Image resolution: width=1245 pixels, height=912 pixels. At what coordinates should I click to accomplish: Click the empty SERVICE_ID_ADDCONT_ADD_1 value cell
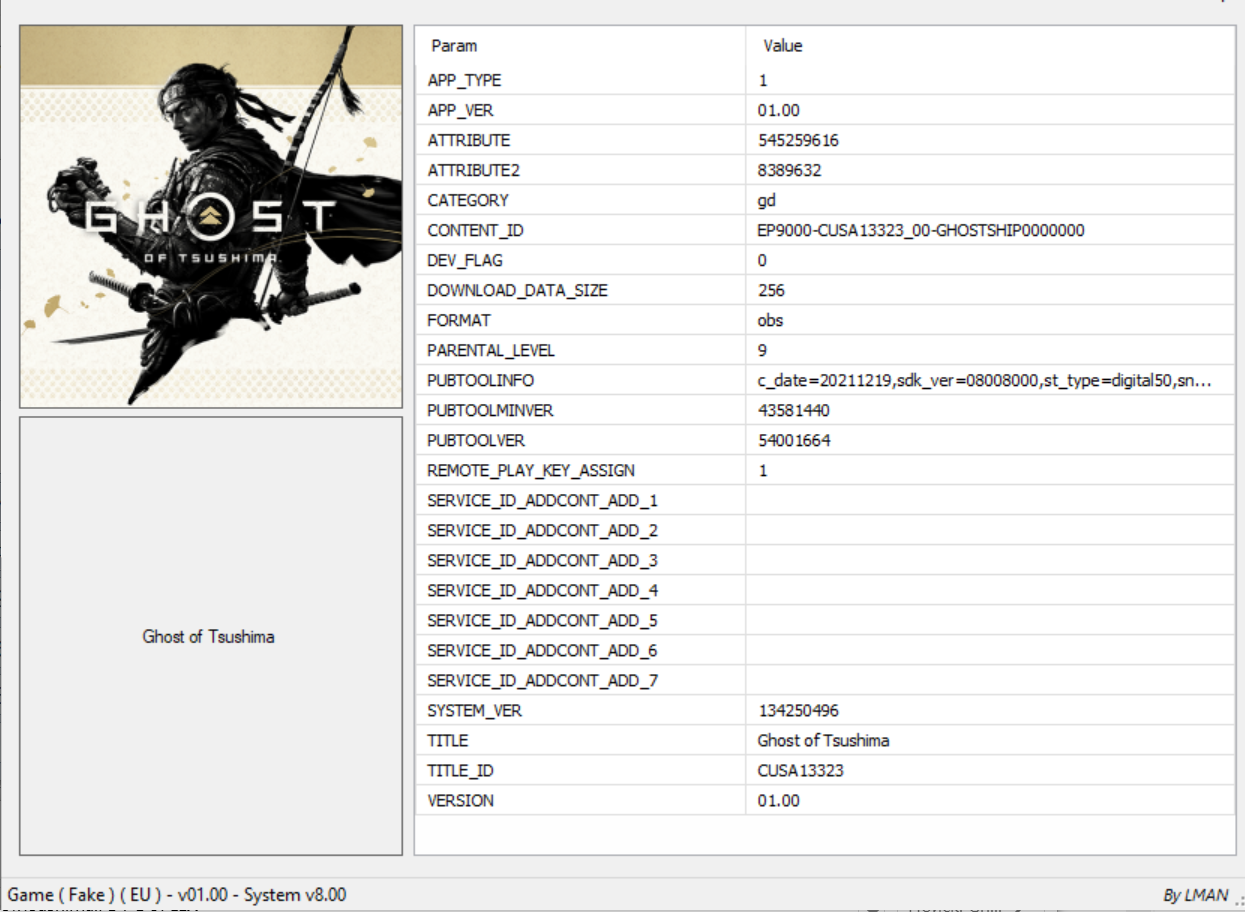(990, 501)
